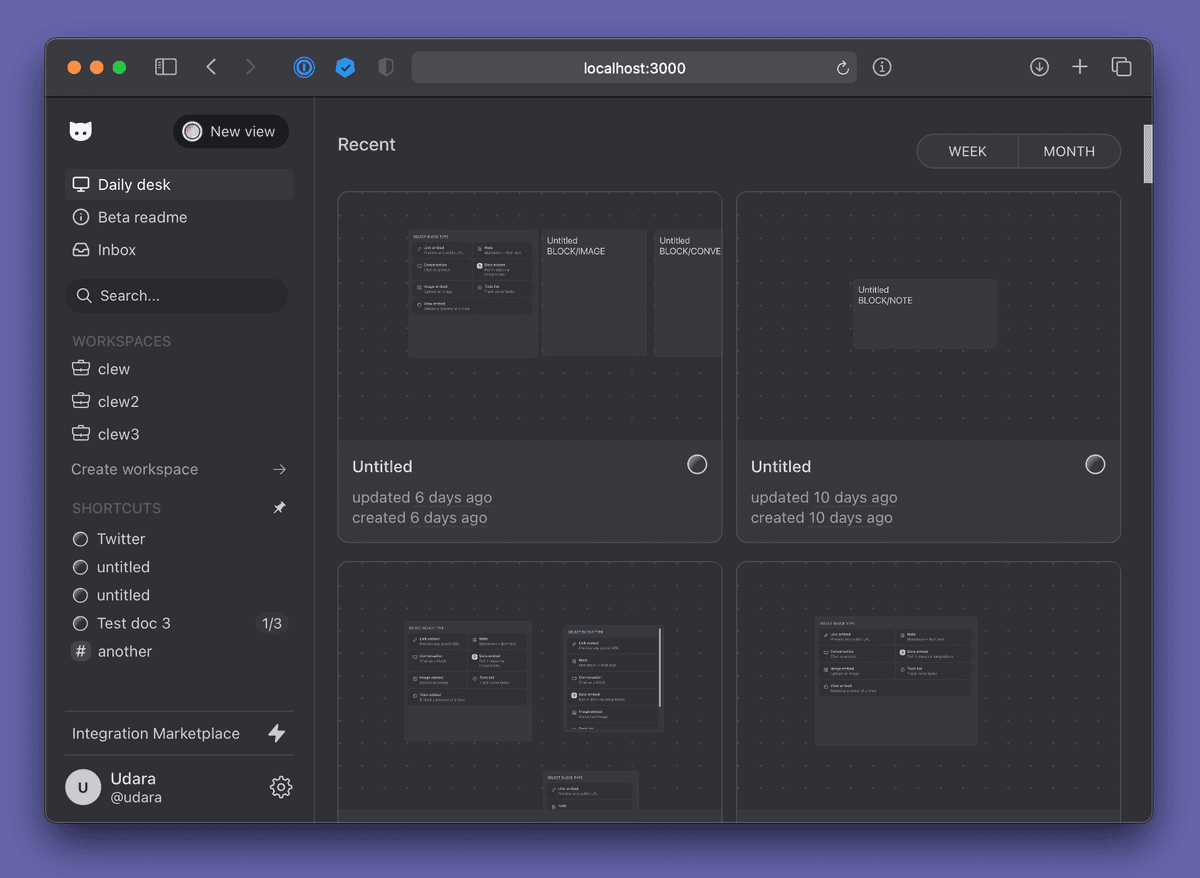The height and width of the screenshot is (878, 1200).
Task: Click the Search field
Action: [x=177, y=295]
